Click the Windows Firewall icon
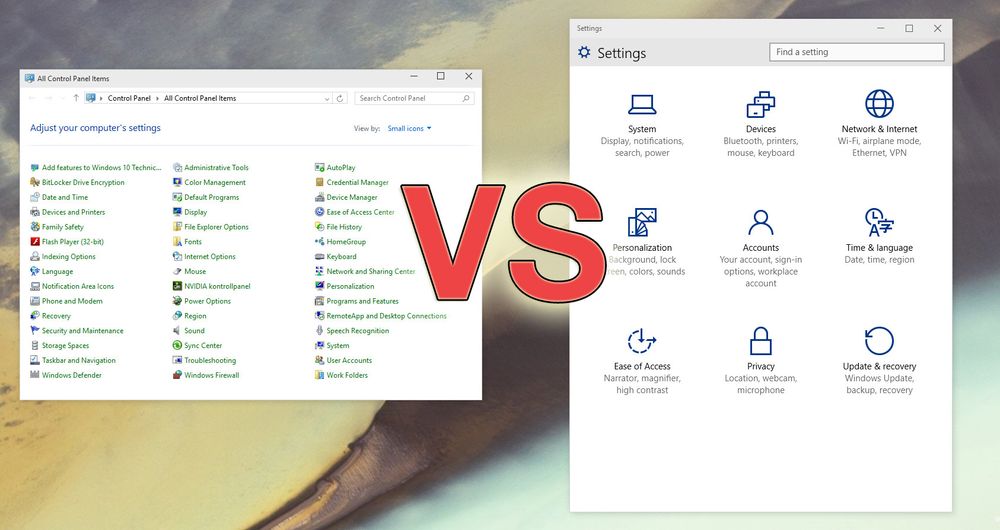 177,375
